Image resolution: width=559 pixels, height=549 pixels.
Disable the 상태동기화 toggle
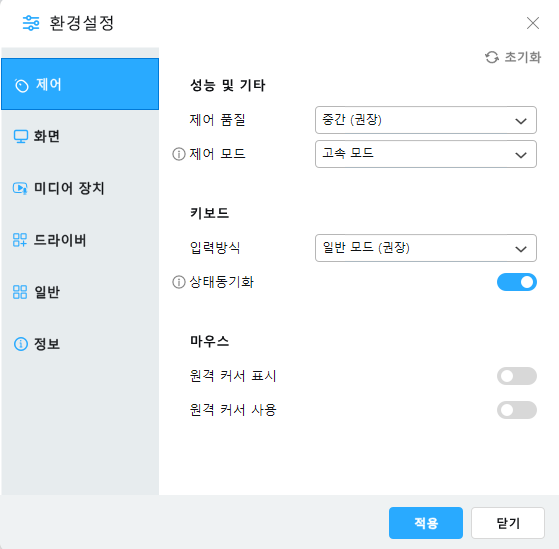tap(517, 282)
